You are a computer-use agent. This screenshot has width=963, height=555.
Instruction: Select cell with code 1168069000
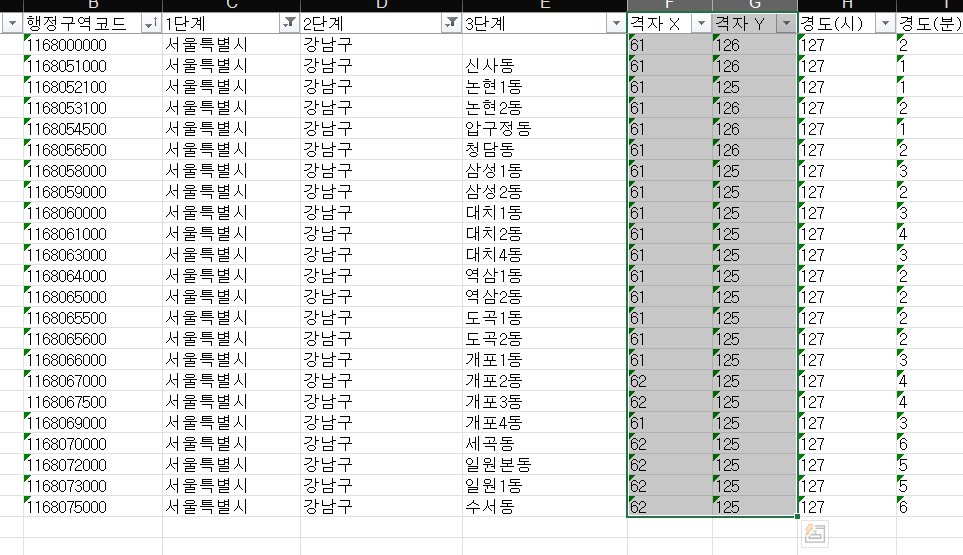[93, 423]
